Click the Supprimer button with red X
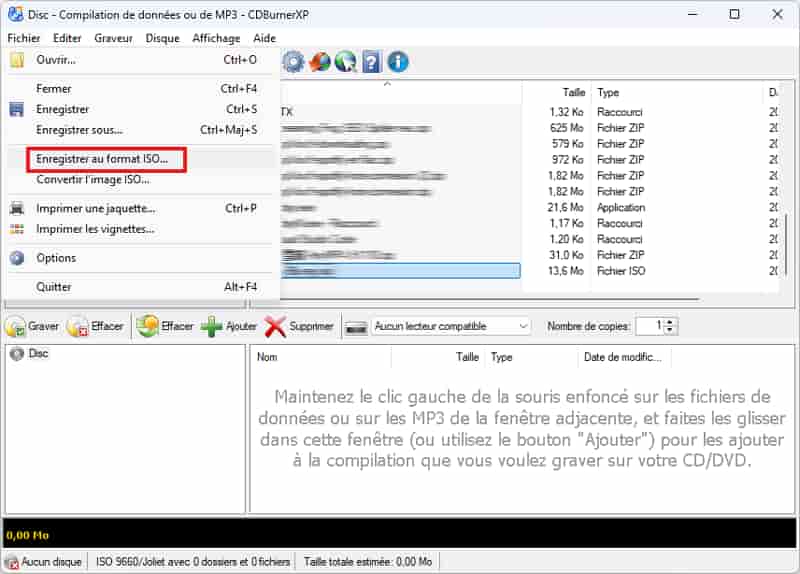Image resolution: width=800 pixels, height=574 pixels. pos(299,326)
